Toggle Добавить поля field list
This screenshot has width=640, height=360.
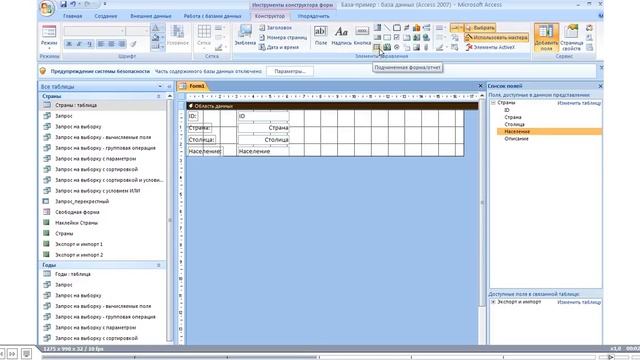tap(546, 37)
